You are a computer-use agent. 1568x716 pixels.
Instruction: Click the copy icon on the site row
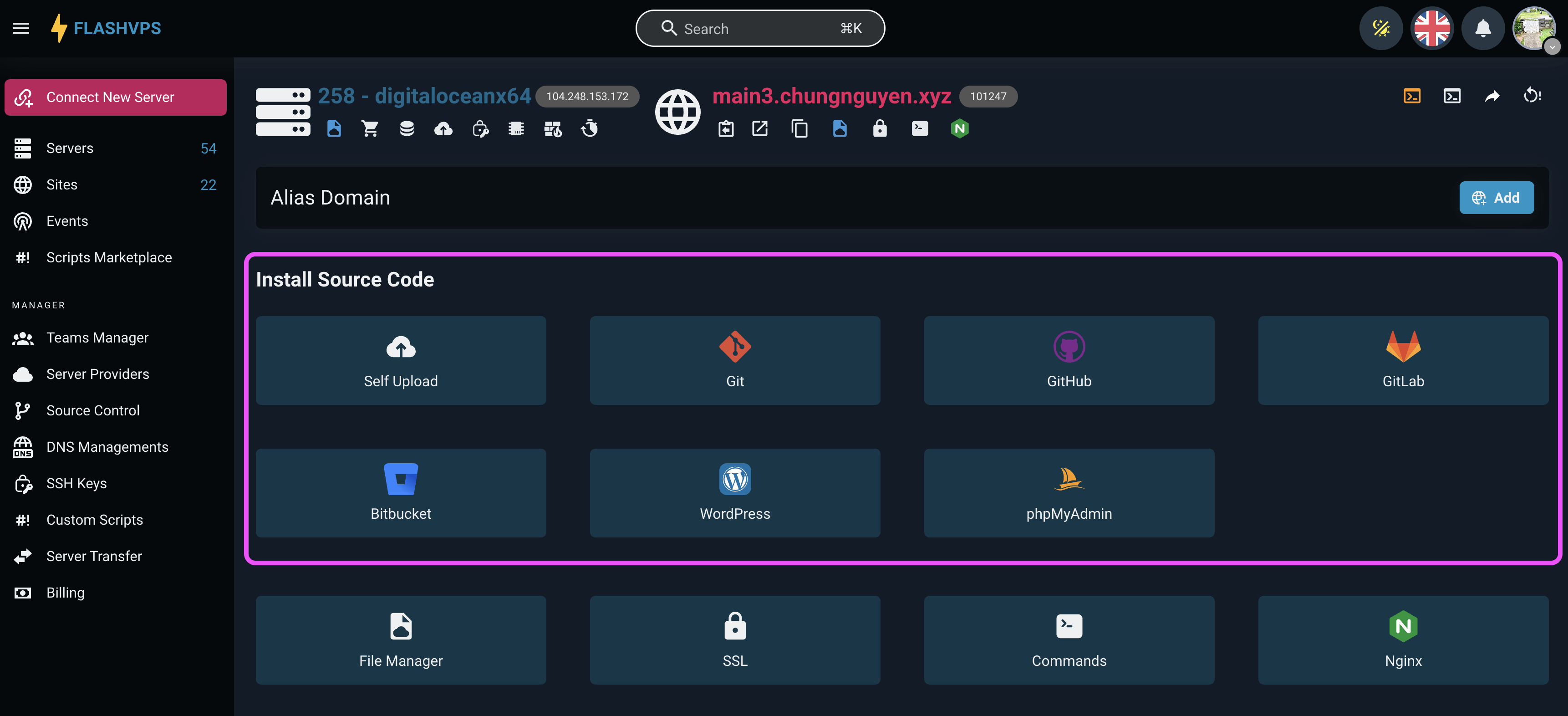tap(799, 128)
